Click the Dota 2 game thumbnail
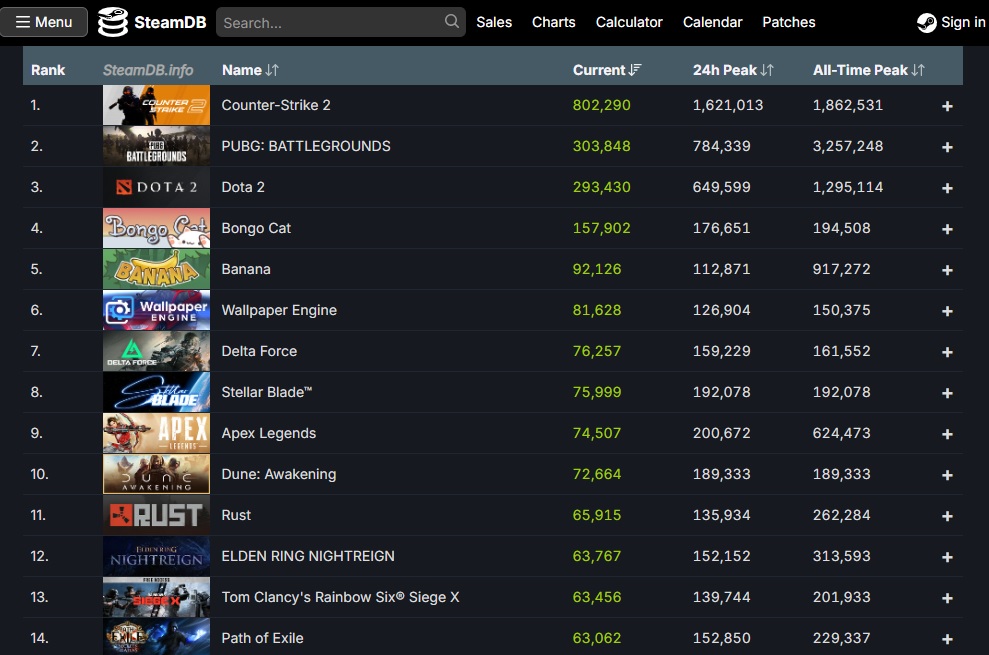The width and height of the screenshot is (989, 655). tap(156, 187)
